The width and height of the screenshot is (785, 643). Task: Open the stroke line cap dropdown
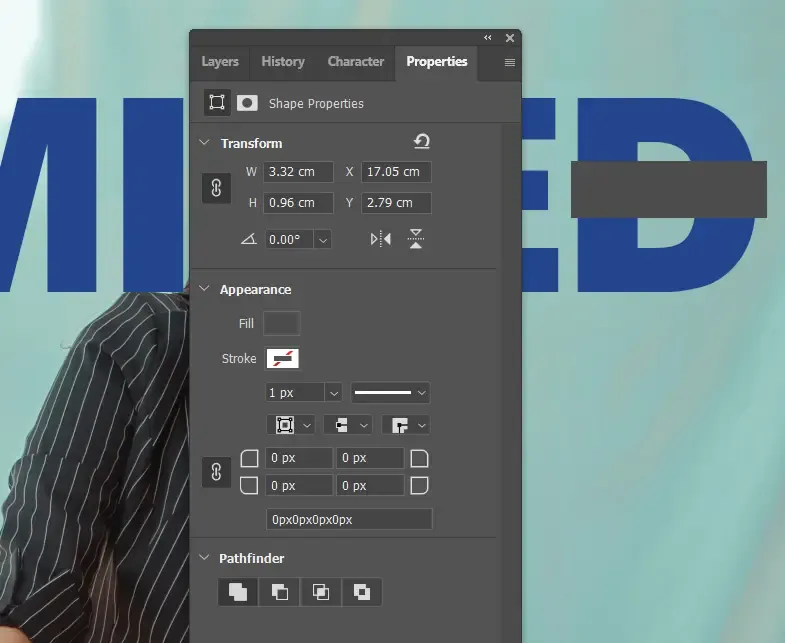(x=348, y=425)
